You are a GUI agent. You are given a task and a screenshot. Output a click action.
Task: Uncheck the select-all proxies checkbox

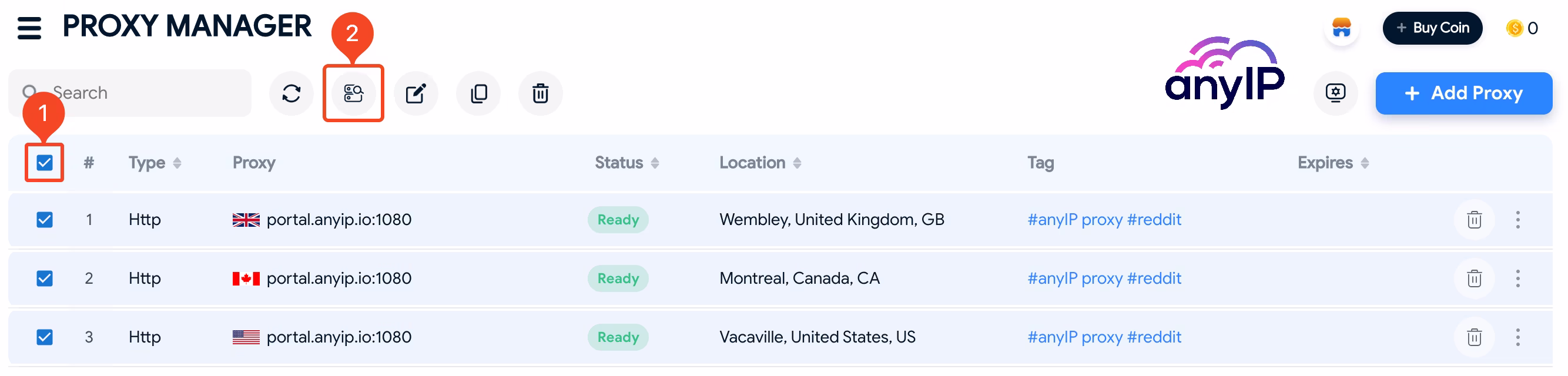coord(45,163)
